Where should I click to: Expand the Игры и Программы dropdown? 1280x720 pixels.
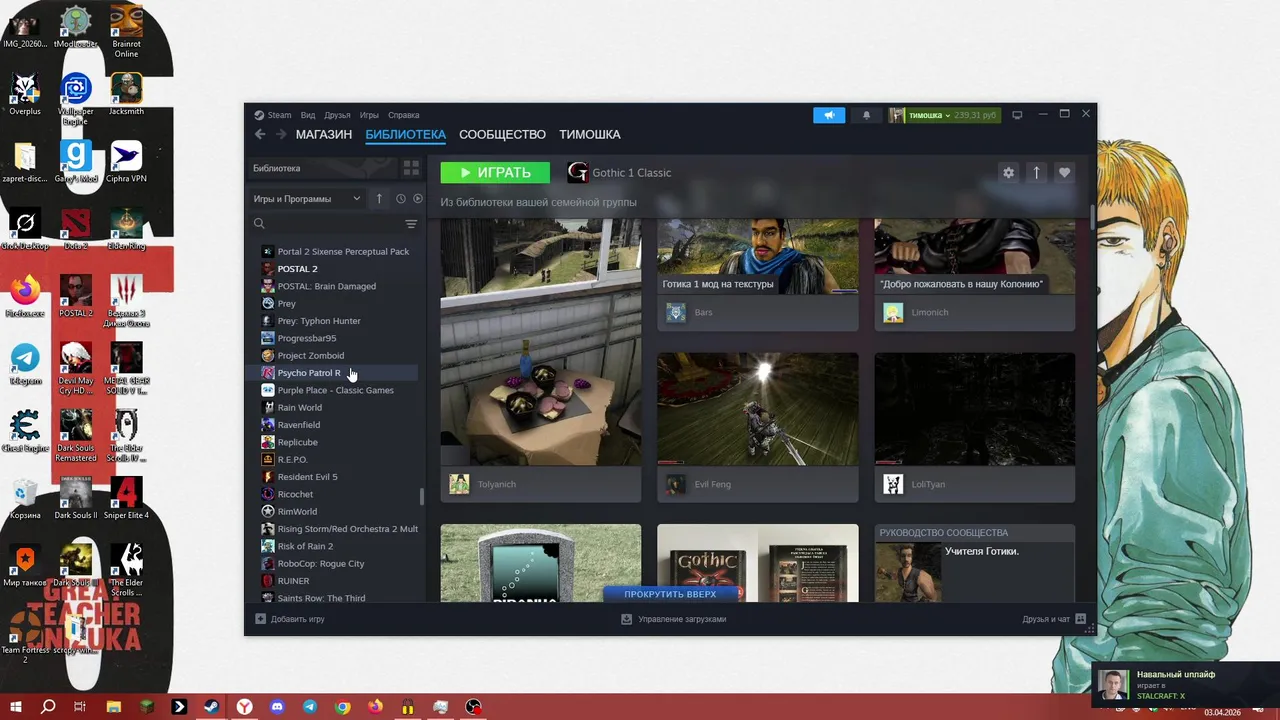point(307,199)
